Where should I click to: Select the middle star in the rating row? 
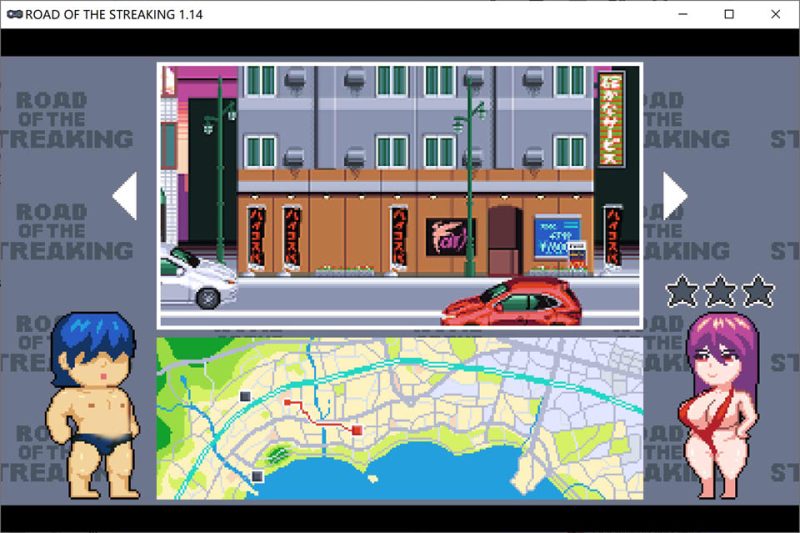720,291
